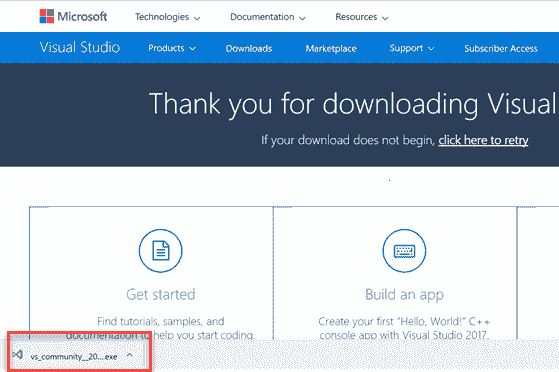This screenshot has width=559, height=372.
Task: Click the Visual Studio icon in download bar
Action: coord(17,355)
